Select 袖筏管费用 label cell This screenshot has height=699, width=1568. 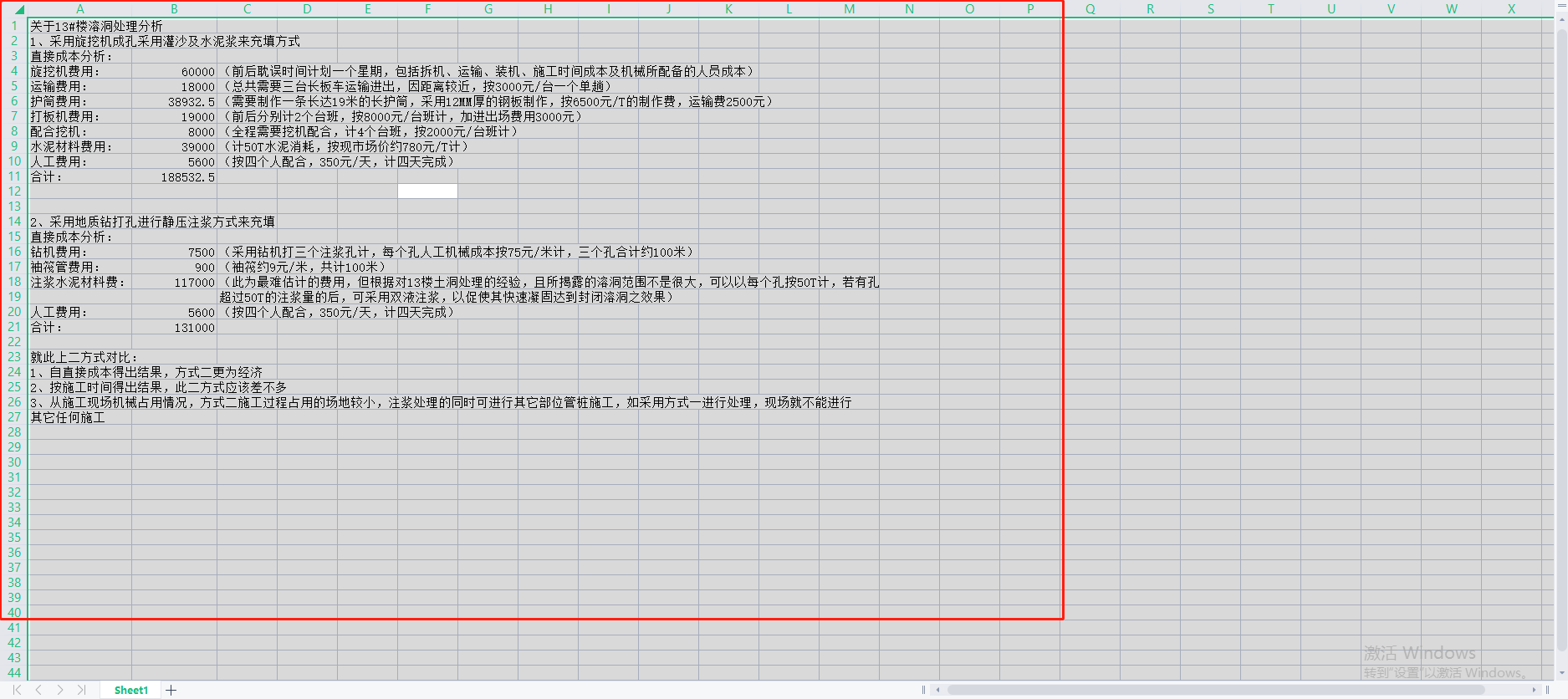pyautogui.click(x=79, y=267)
